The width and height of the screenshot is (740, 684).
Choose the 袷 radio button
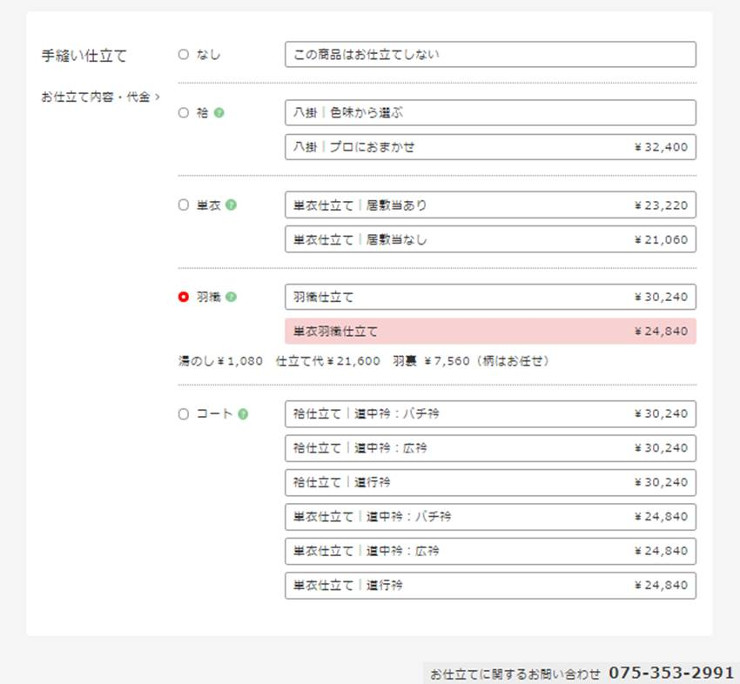[x=183, y=113]
